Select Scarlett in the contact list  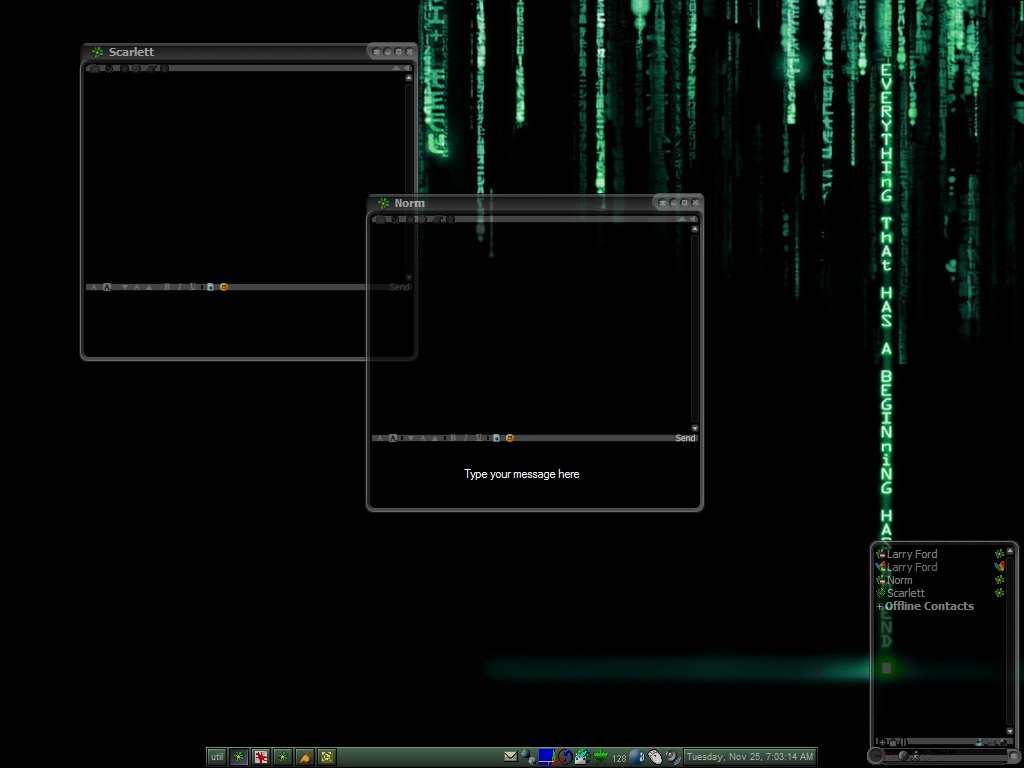pos(906,593)
